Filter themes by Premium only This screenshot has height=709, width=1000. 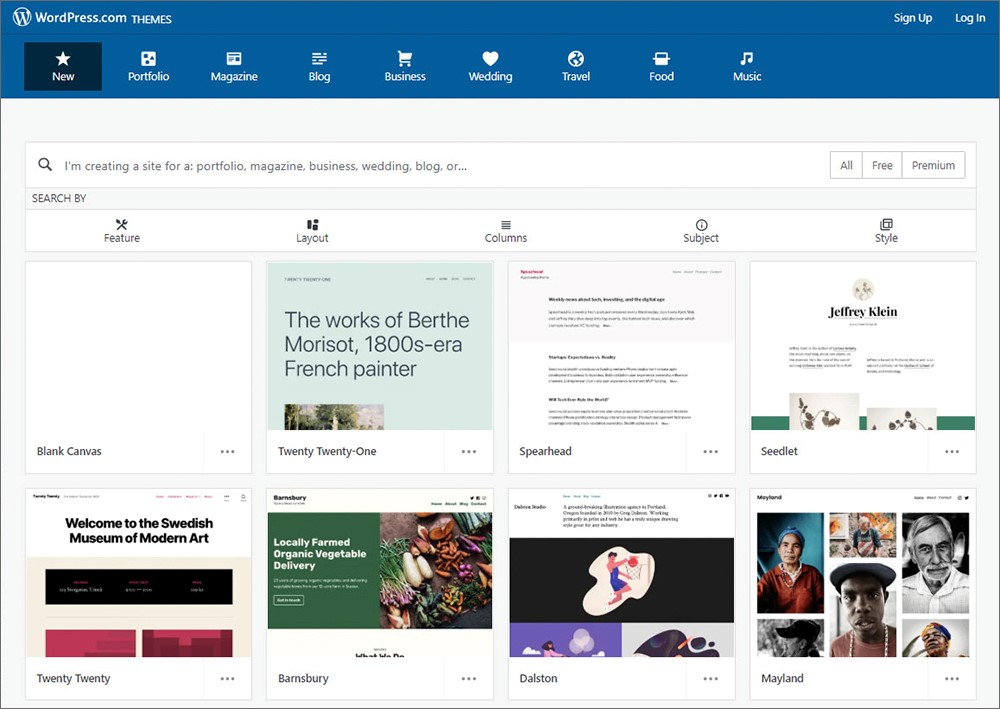tap(933, 166)
